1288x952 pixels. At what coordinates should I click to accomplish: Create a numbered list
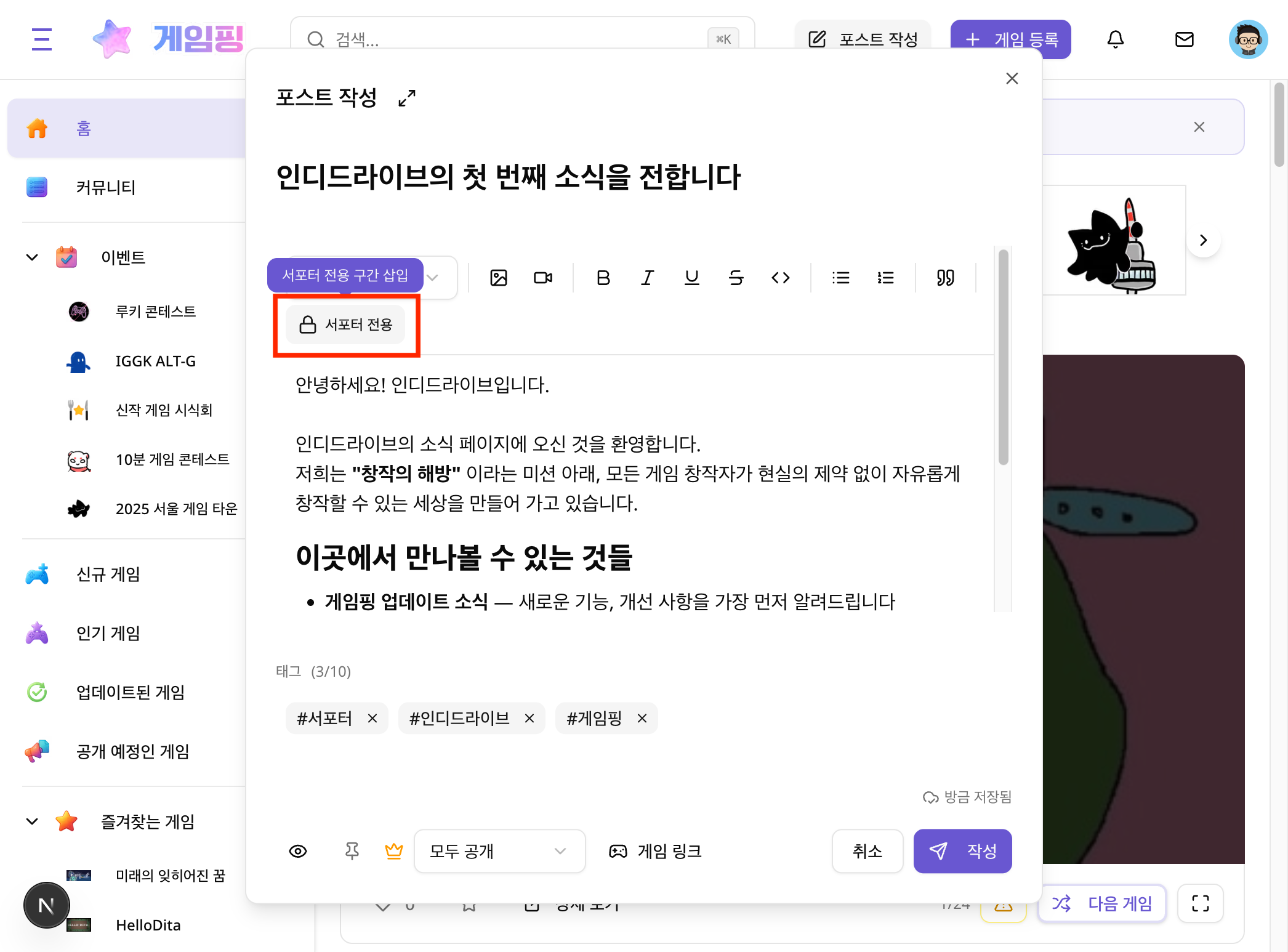pos(885,278)
